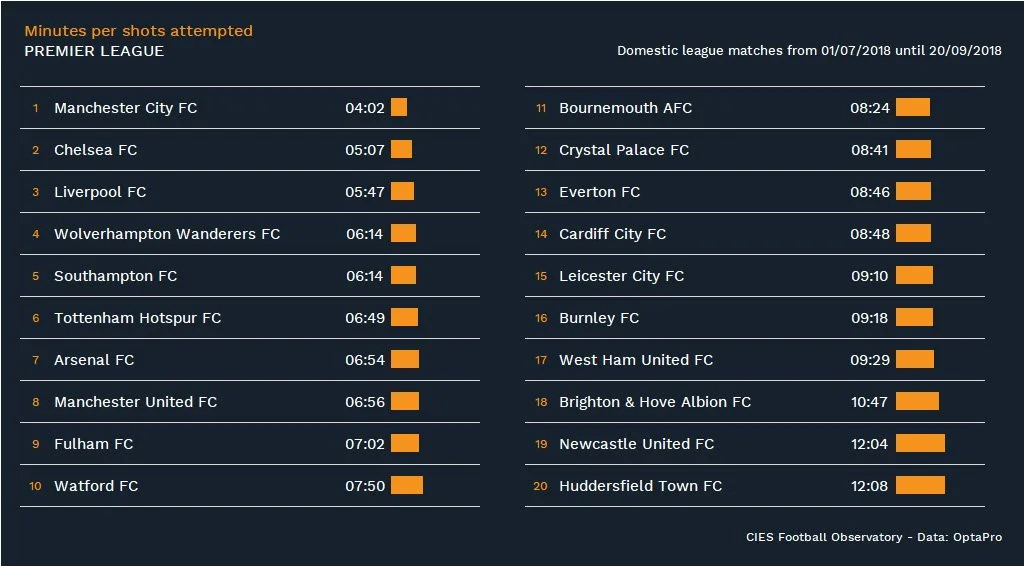Click the Crystal Palace FC entry
The width and height of the screenshot is (1024, 566).
click(x=624, y=150)
